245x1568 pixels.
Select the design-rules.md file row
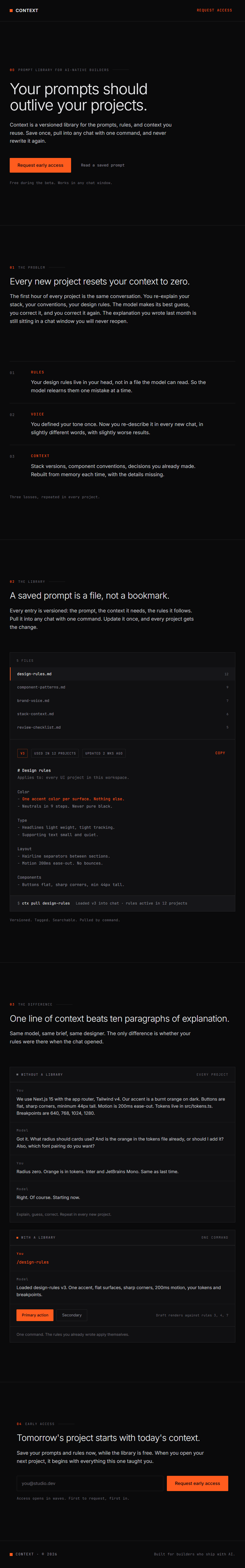point(122,674)
